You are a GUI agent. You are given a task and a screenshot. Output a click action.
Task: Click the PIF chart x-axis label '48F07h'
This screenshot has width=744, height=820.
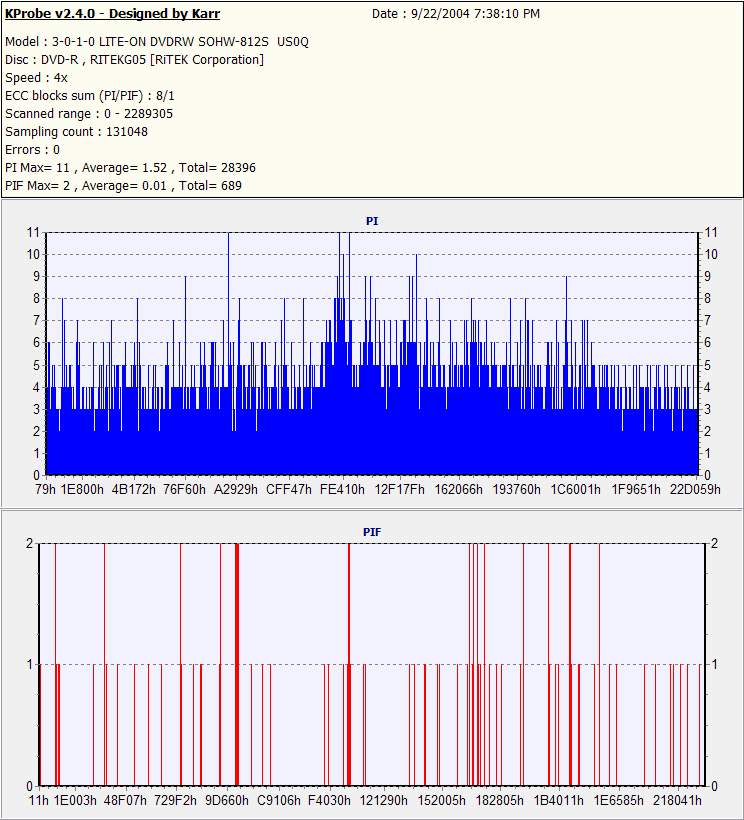click(x=125, y=801)
